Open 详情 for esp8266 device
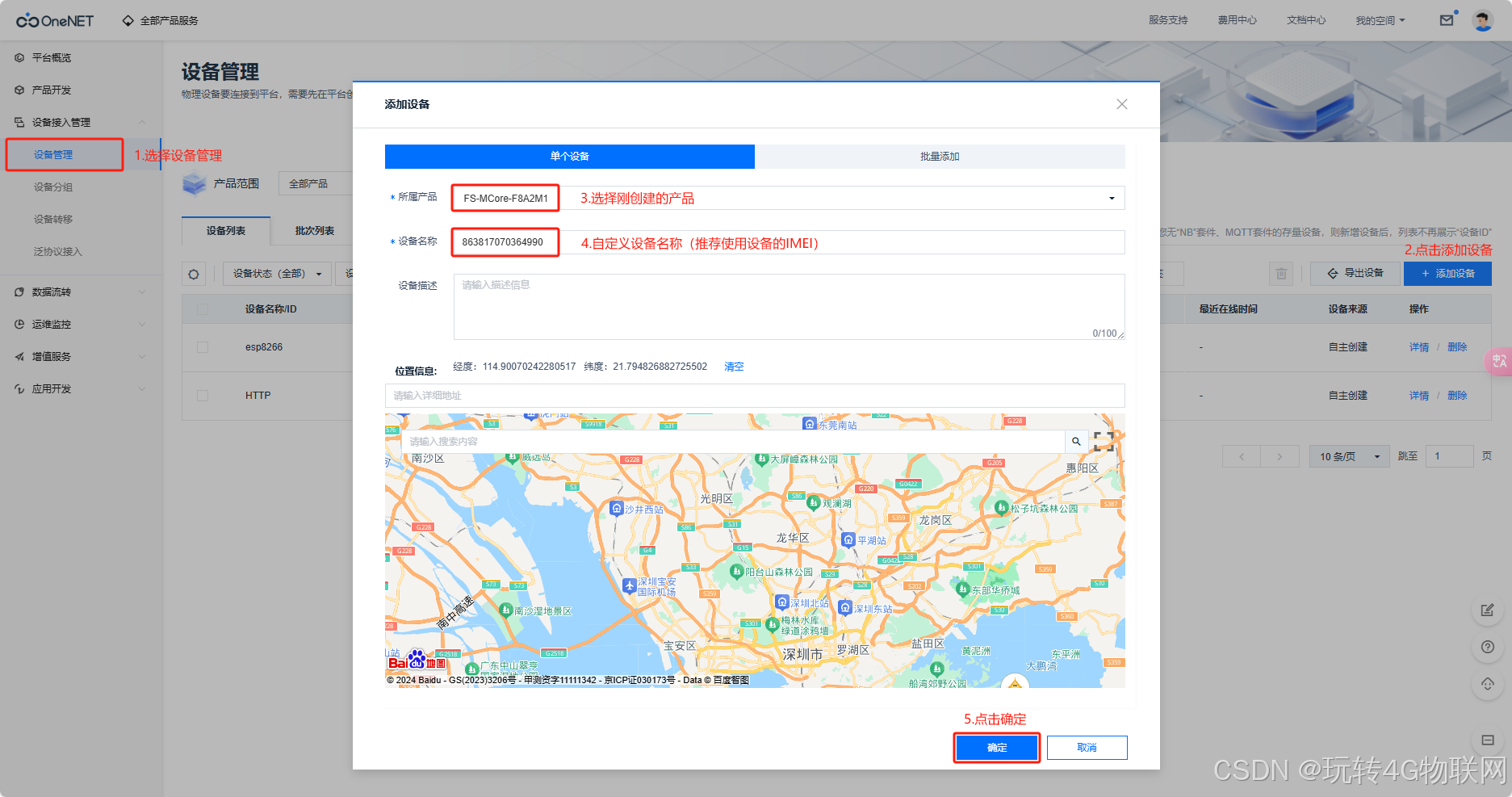 [1419, 347]
